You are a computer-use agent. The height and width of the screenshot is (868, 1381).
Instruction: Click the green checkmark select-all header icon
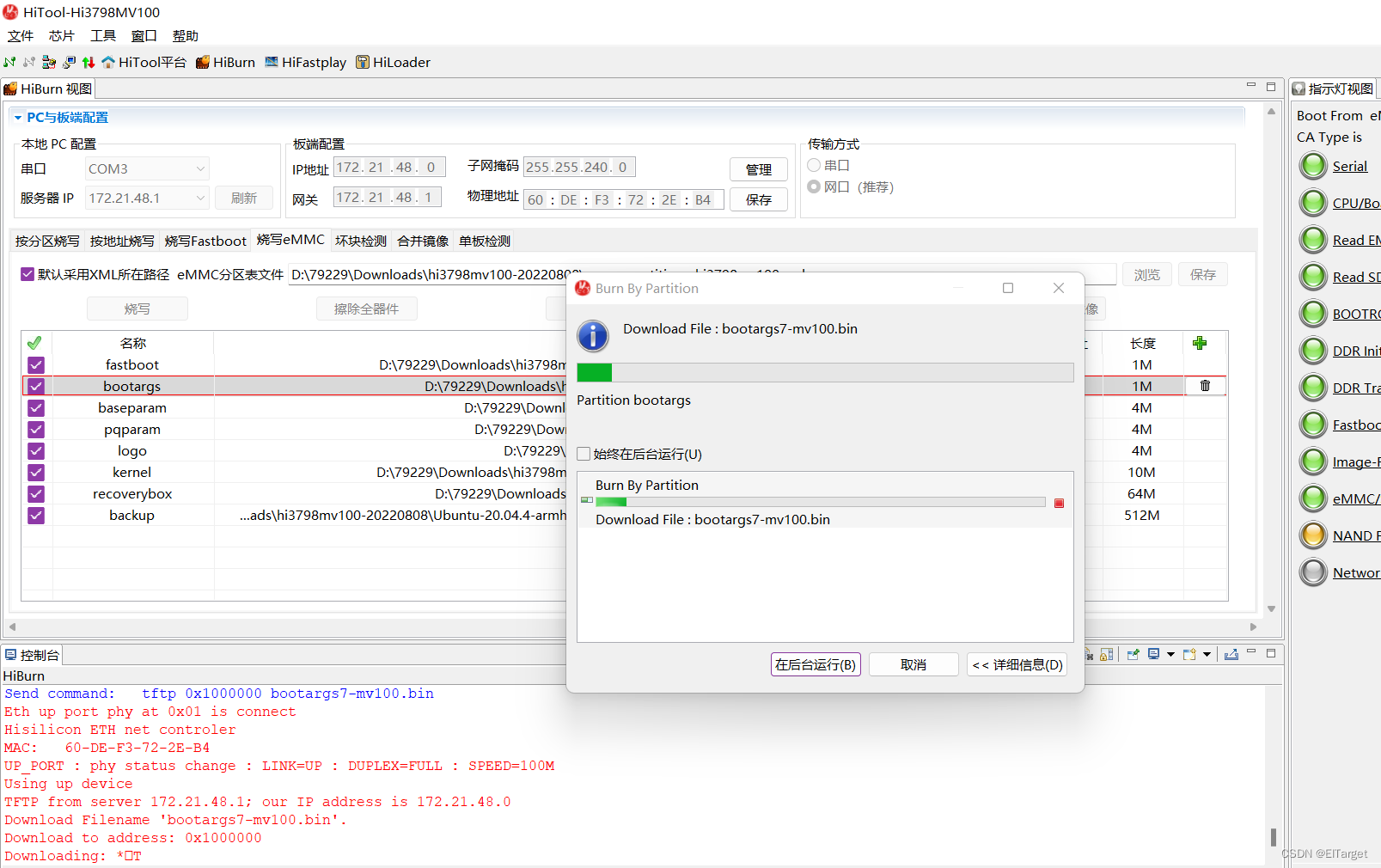point(34,343)
